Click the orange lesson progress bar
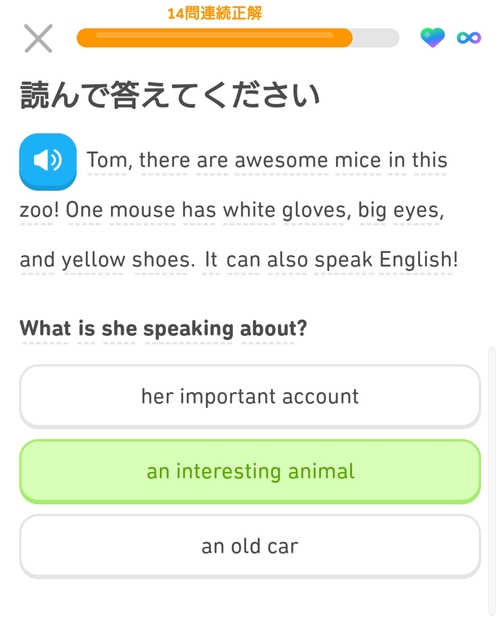Screen dimensions: 500x618 pos(238,38)
